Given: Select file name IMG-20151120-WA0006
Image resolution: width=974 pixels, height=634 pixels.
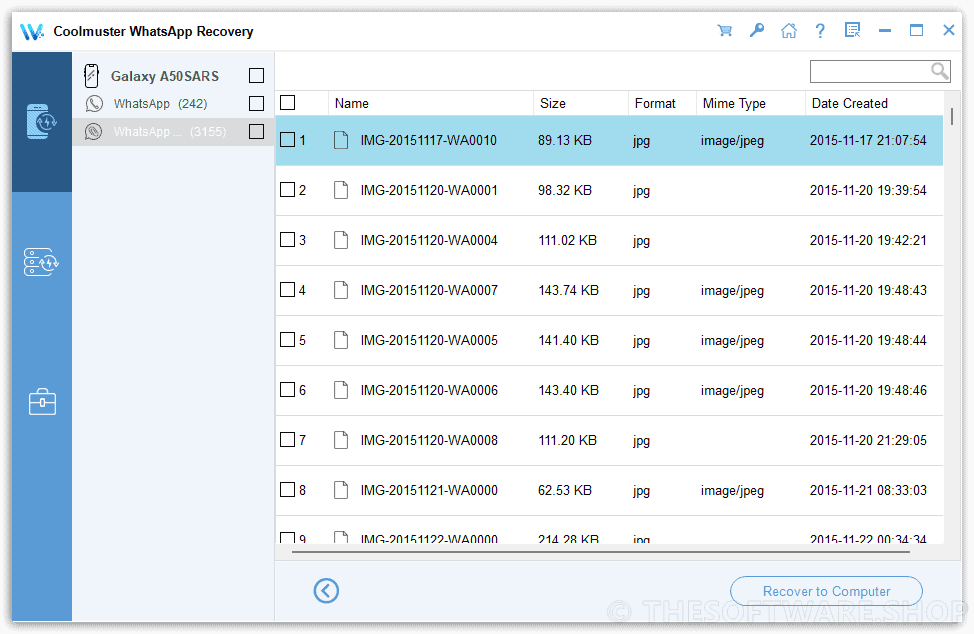Looking at the screenshot, I should point(429,390).
